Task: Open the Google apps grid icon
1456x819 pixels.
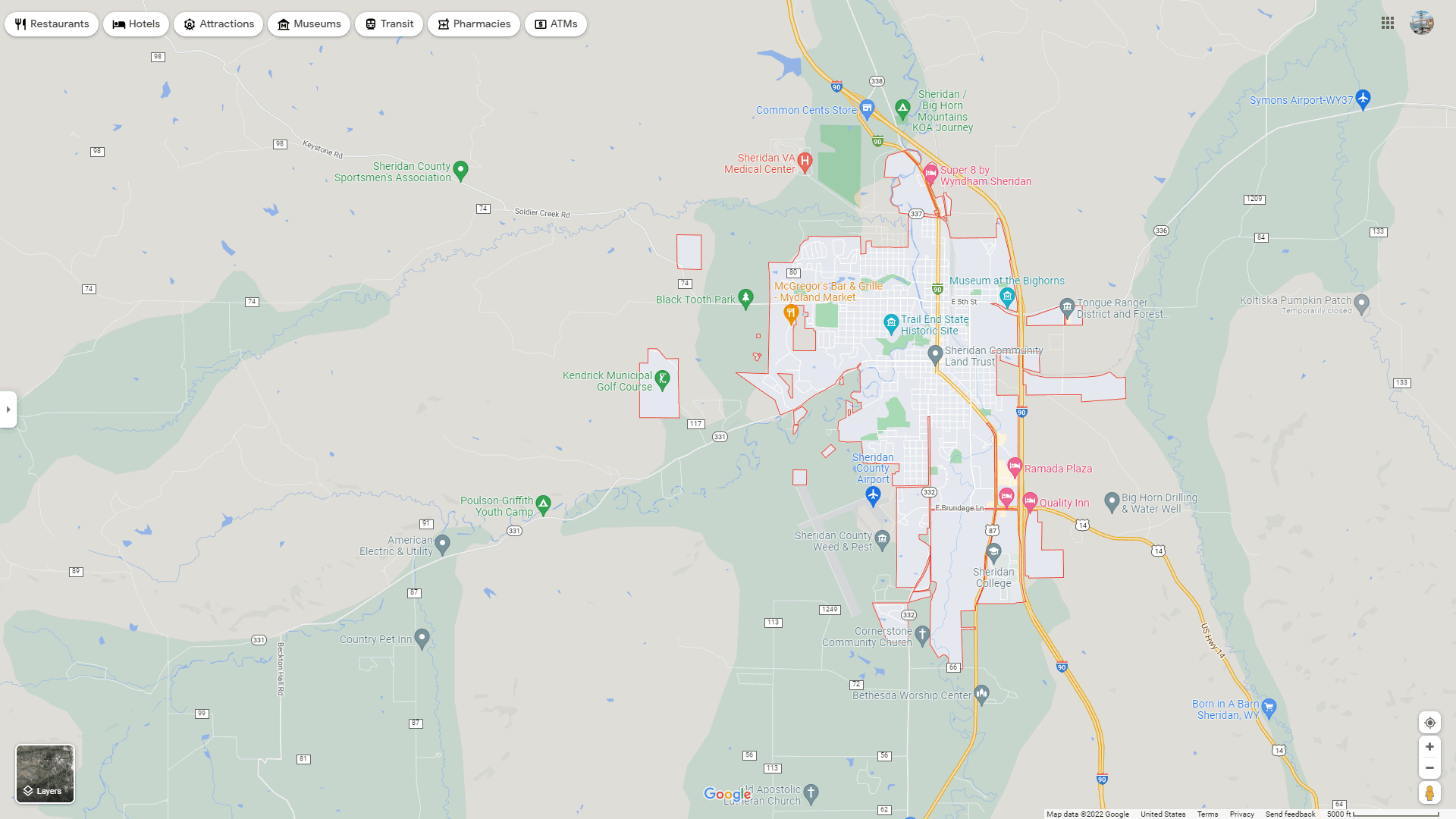Action: [x=1388, y=23]
